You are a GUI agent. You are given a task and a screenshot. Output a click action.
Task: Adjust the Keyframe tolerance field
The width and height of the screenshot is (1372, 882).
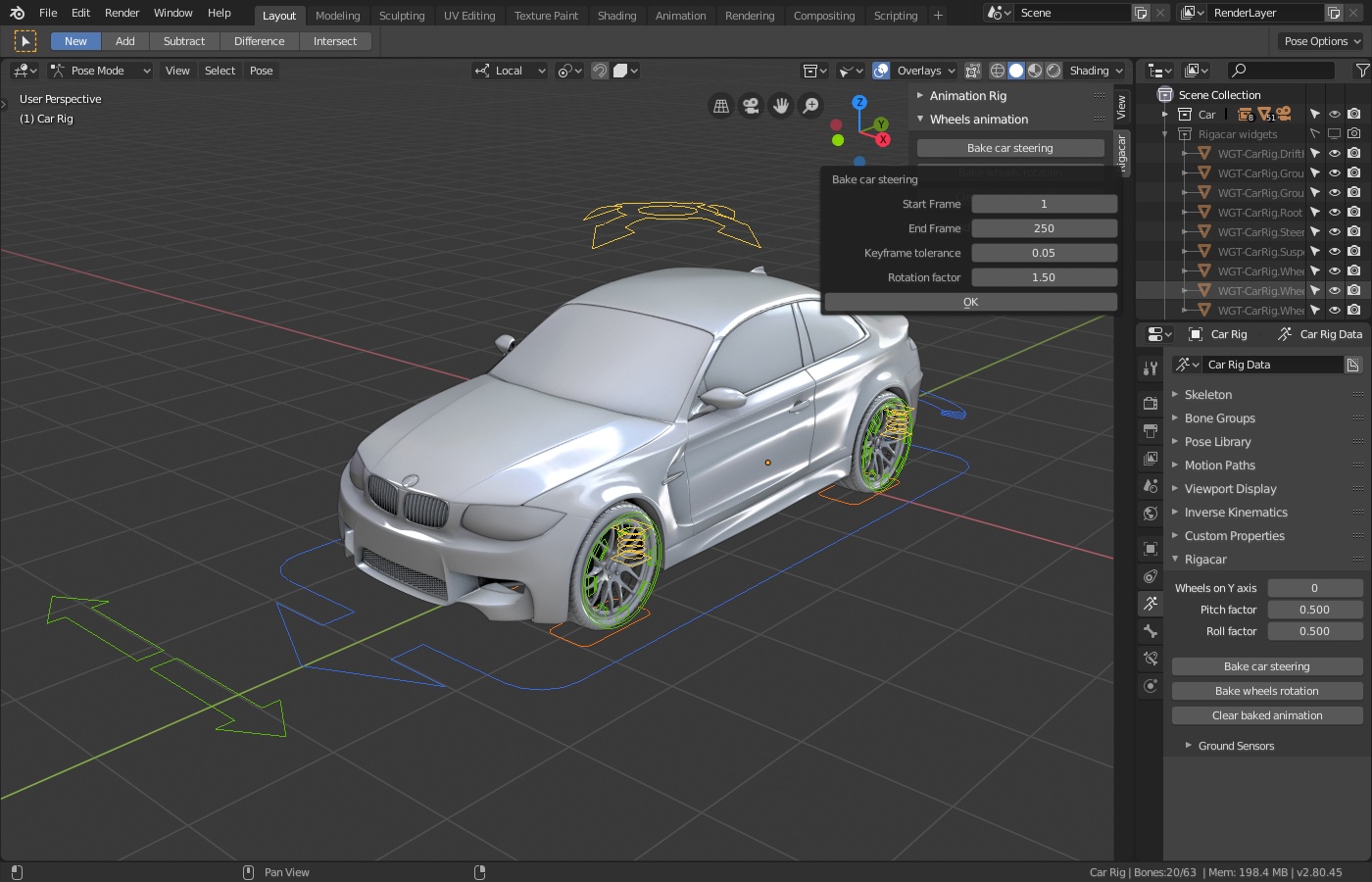coord(1045,253)
